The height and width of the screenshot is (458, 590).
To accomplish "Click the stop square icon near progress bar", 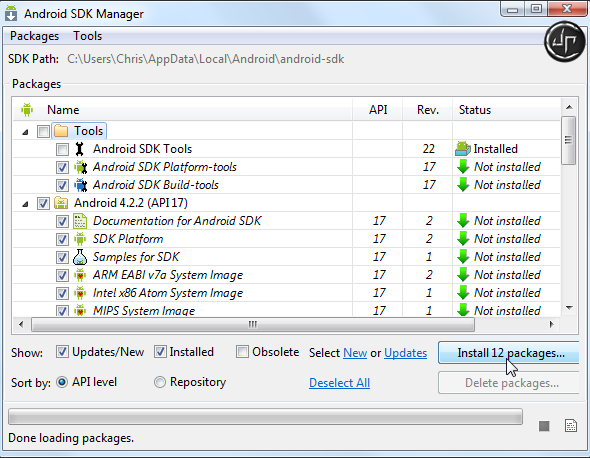I will click(544, 426).
